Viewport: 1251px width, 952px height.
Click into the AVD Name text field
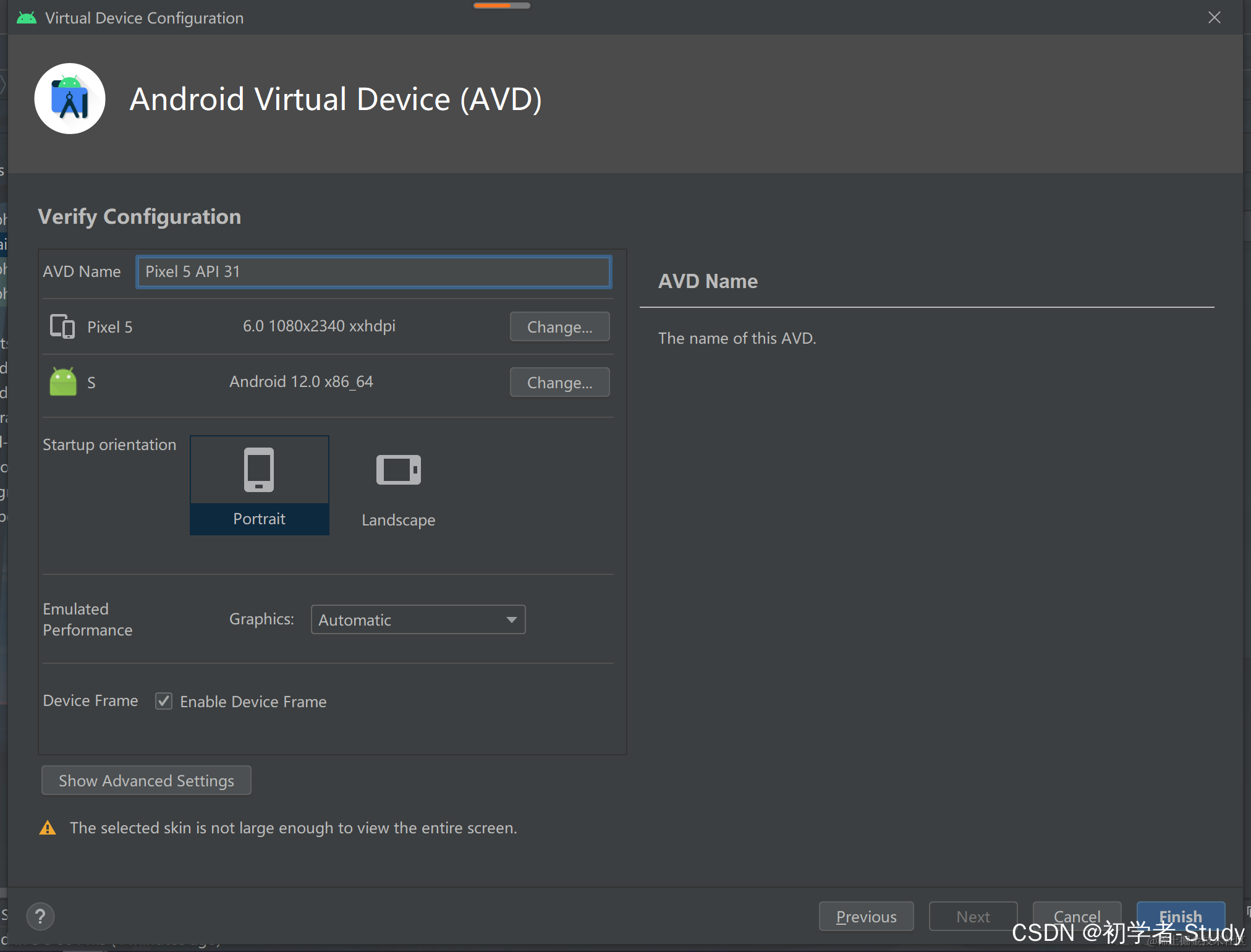click(x=374, y=272)
